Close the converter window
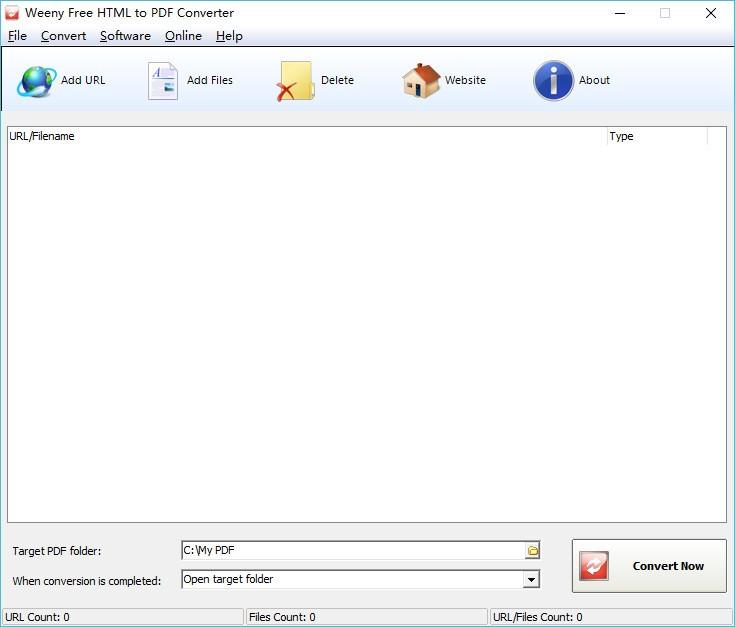Screen dimensions: 735x627 click(x=711, y=13)
